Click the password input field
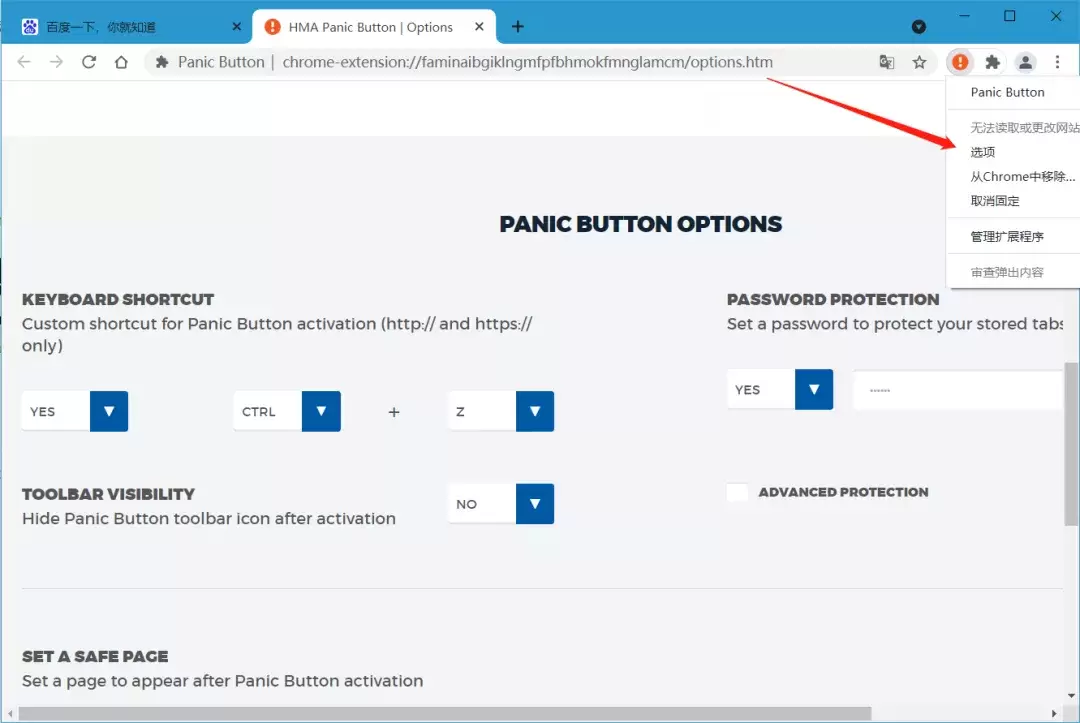 click(958, 390)
